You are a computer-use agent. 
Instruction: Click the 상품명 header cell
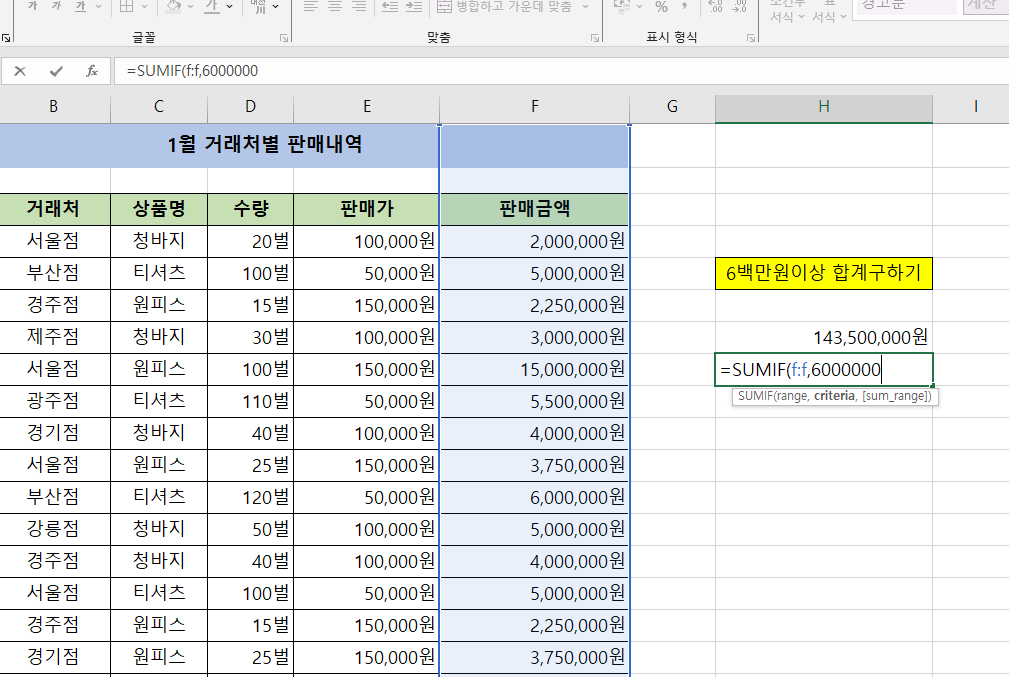(159, 209)
